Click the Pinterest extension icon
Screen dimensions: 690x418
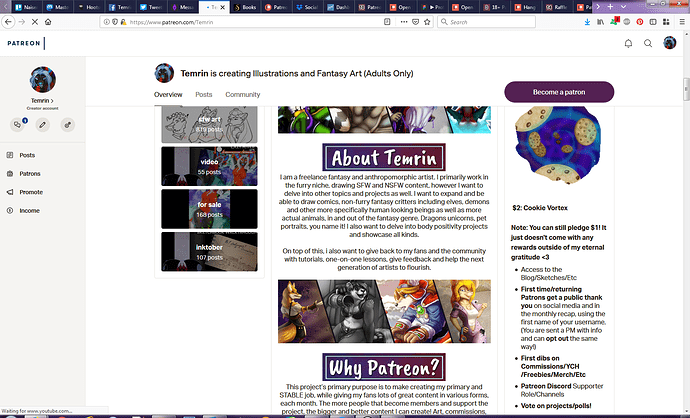[640, 22]
